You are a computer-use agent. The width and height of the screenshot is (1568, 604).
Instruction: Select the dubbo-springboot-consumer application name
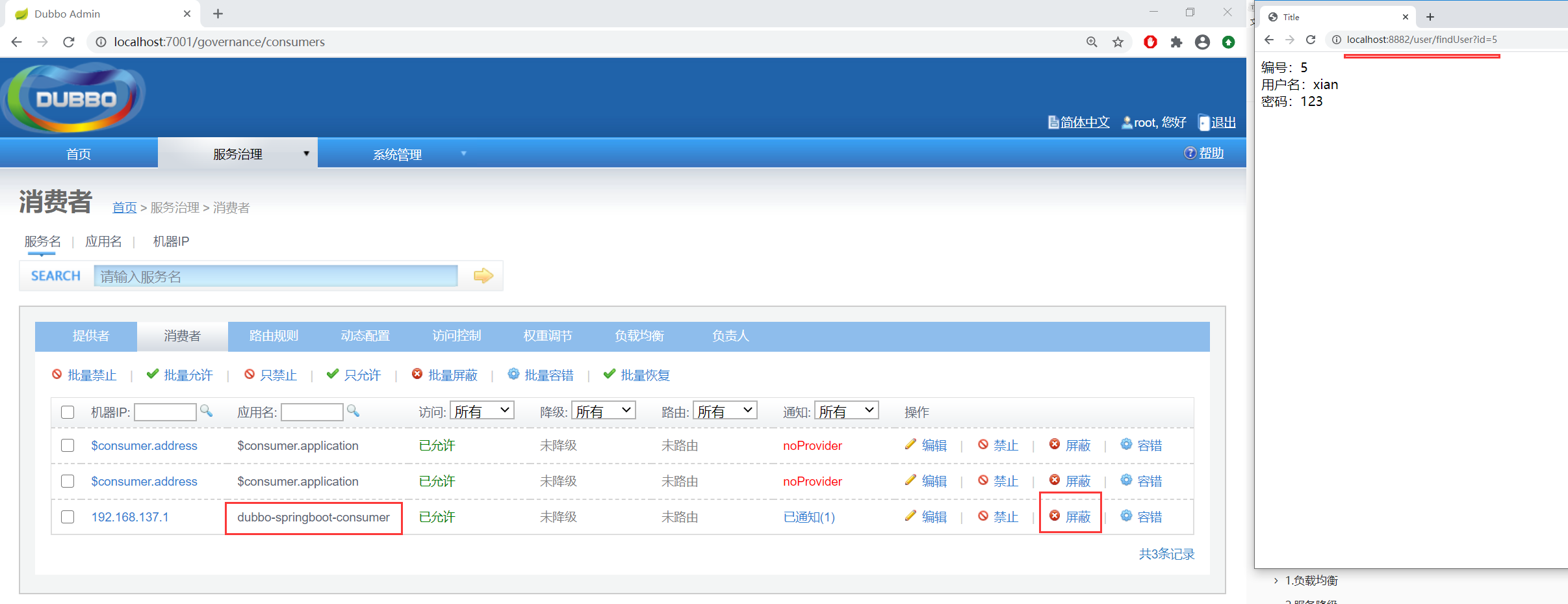[313, 517]
